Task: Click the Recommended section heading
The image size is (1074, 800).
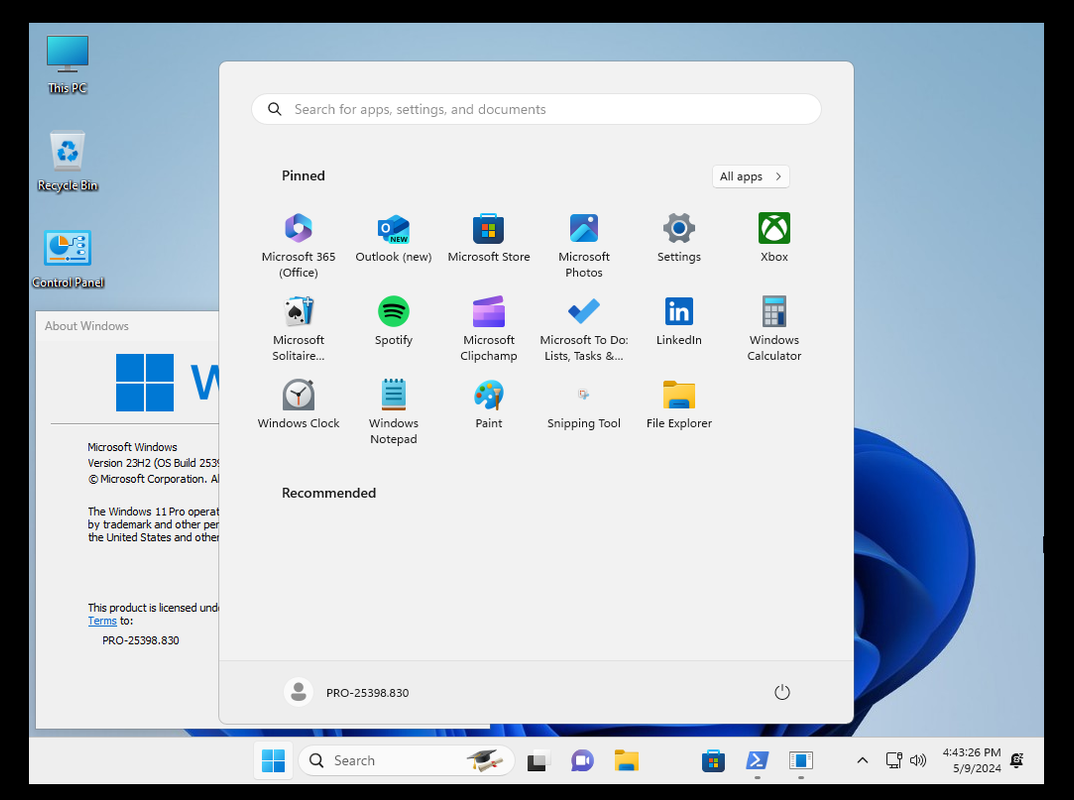Action: pos(329,493)
